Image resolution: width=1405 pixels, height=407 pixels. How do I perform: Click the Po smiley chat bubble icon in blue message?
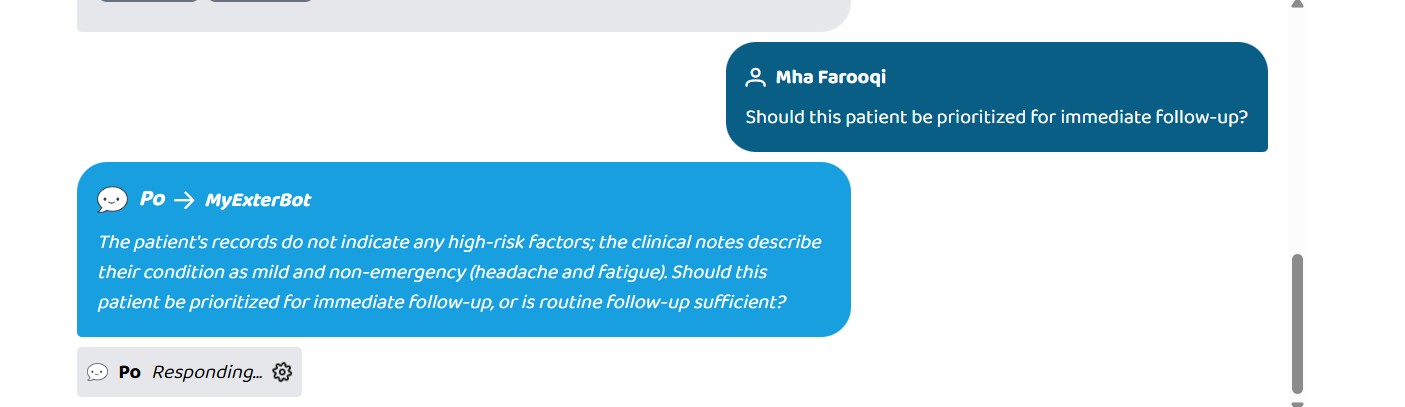point(113,200)
